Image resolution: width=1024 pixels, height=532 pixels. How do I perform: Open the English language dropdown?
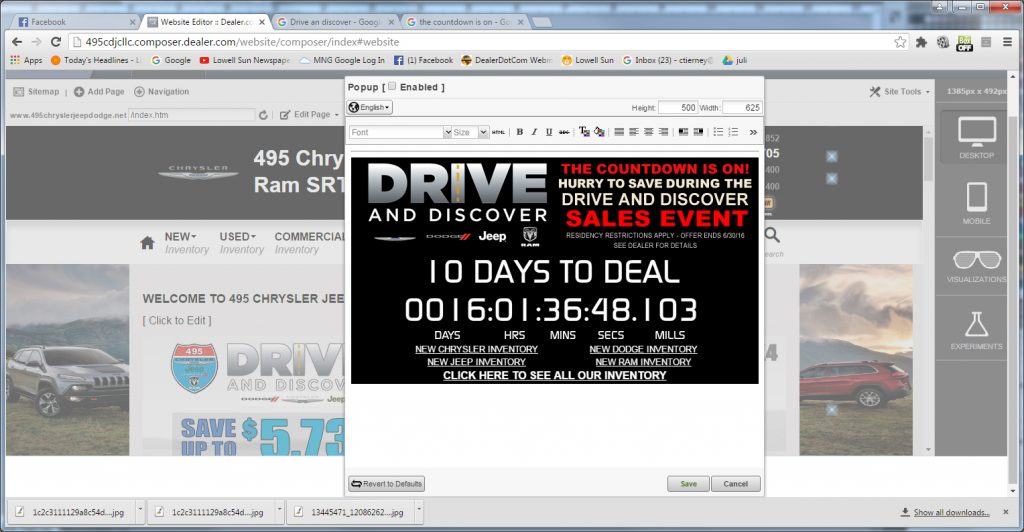point(370,107)
